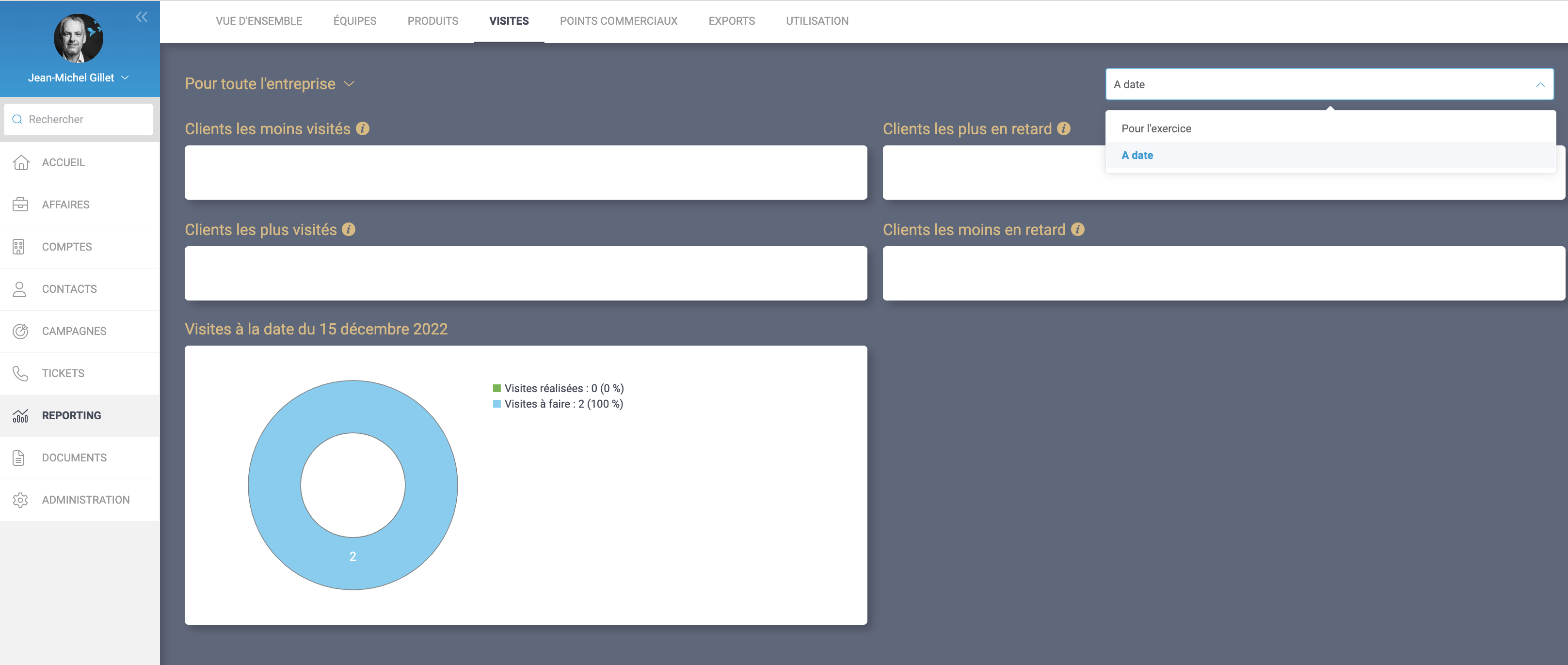
Task: Click info icon beside Clients les moins en retard
Action: click(x=1077, y=229)
